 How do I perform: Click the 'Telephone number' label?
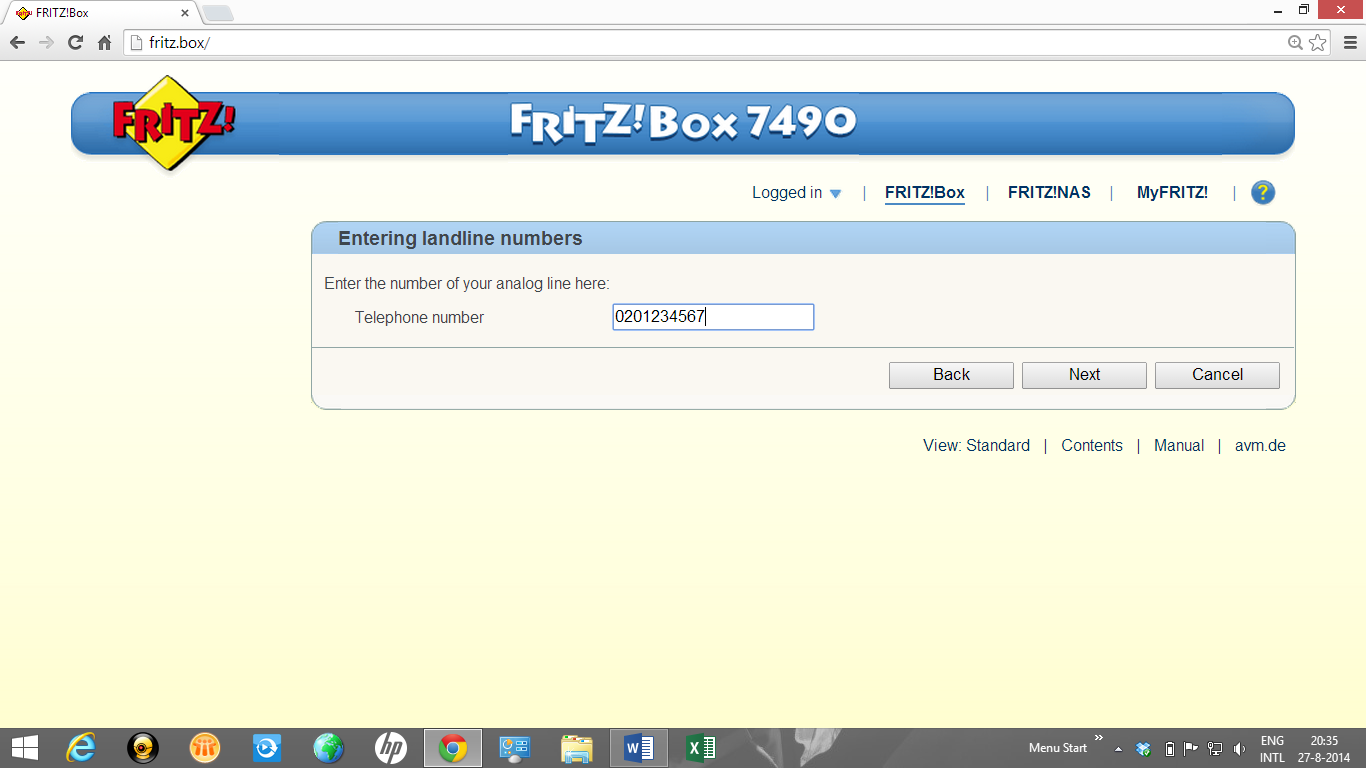point(419,318)
